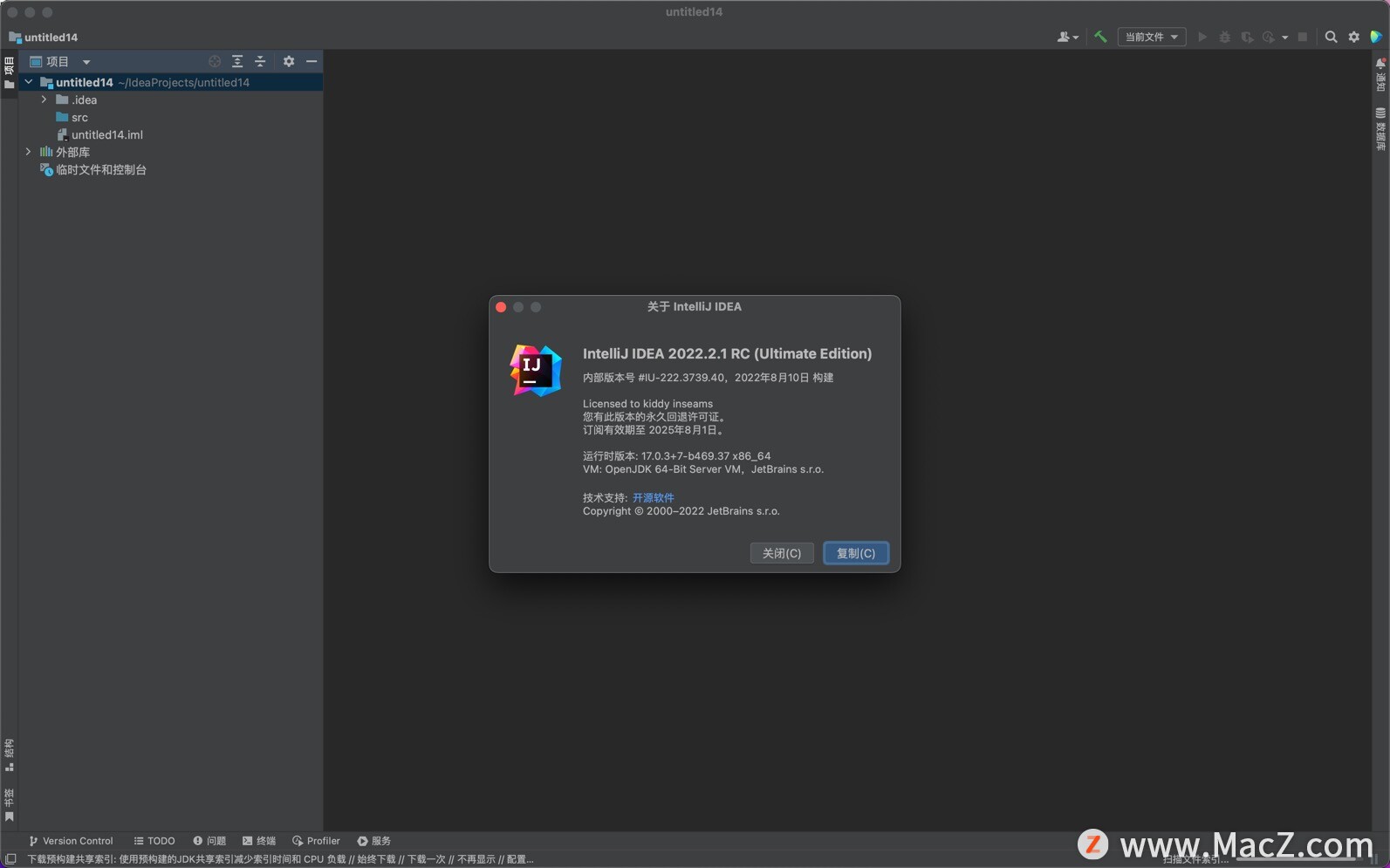This screenshot has height=868, width=1390.
Task: Collapse the untitled14 root node chevron
Action: coord(29,82)
